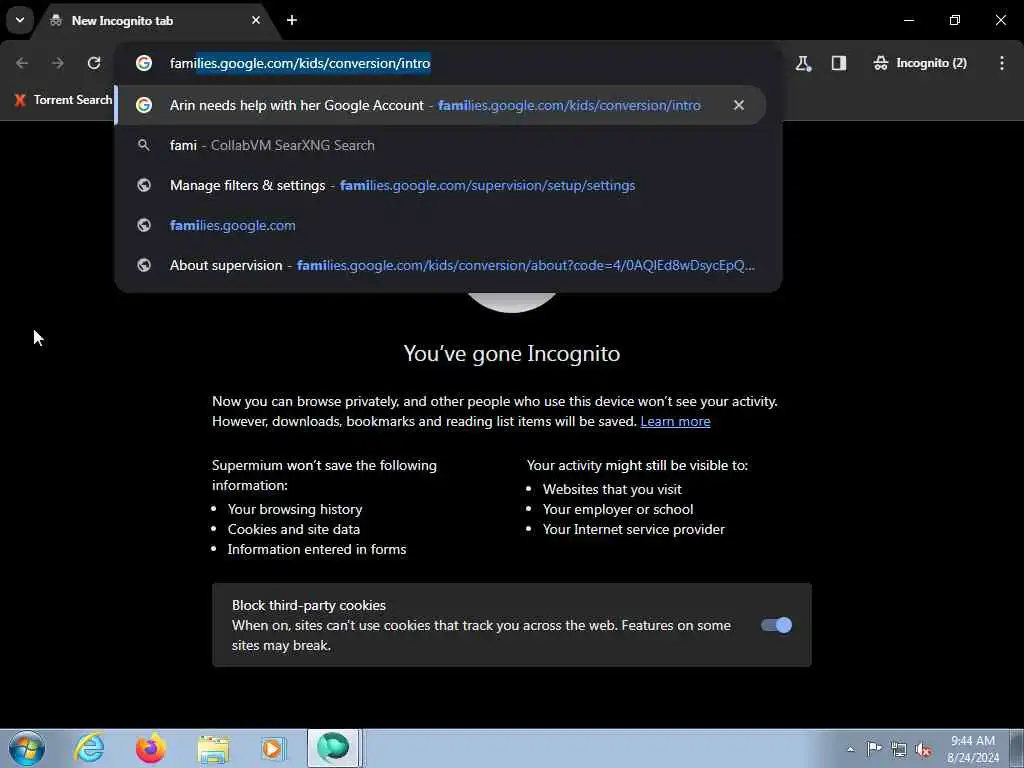The image size is (1024, 768).
Task: Remove the Arin Google Account suggestion
Action: coord(739,105)
